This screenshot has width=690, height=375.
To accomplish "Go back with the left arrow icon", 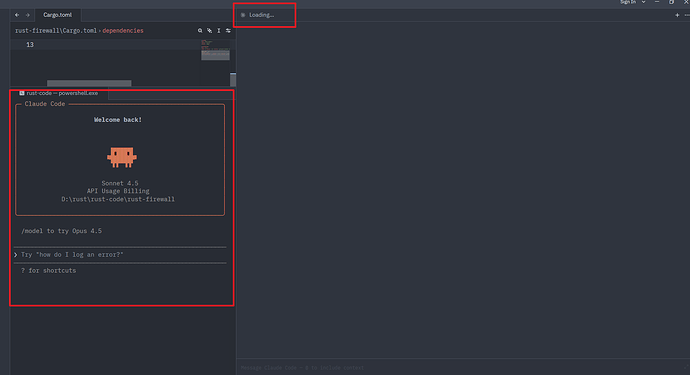I will (17, 15).
